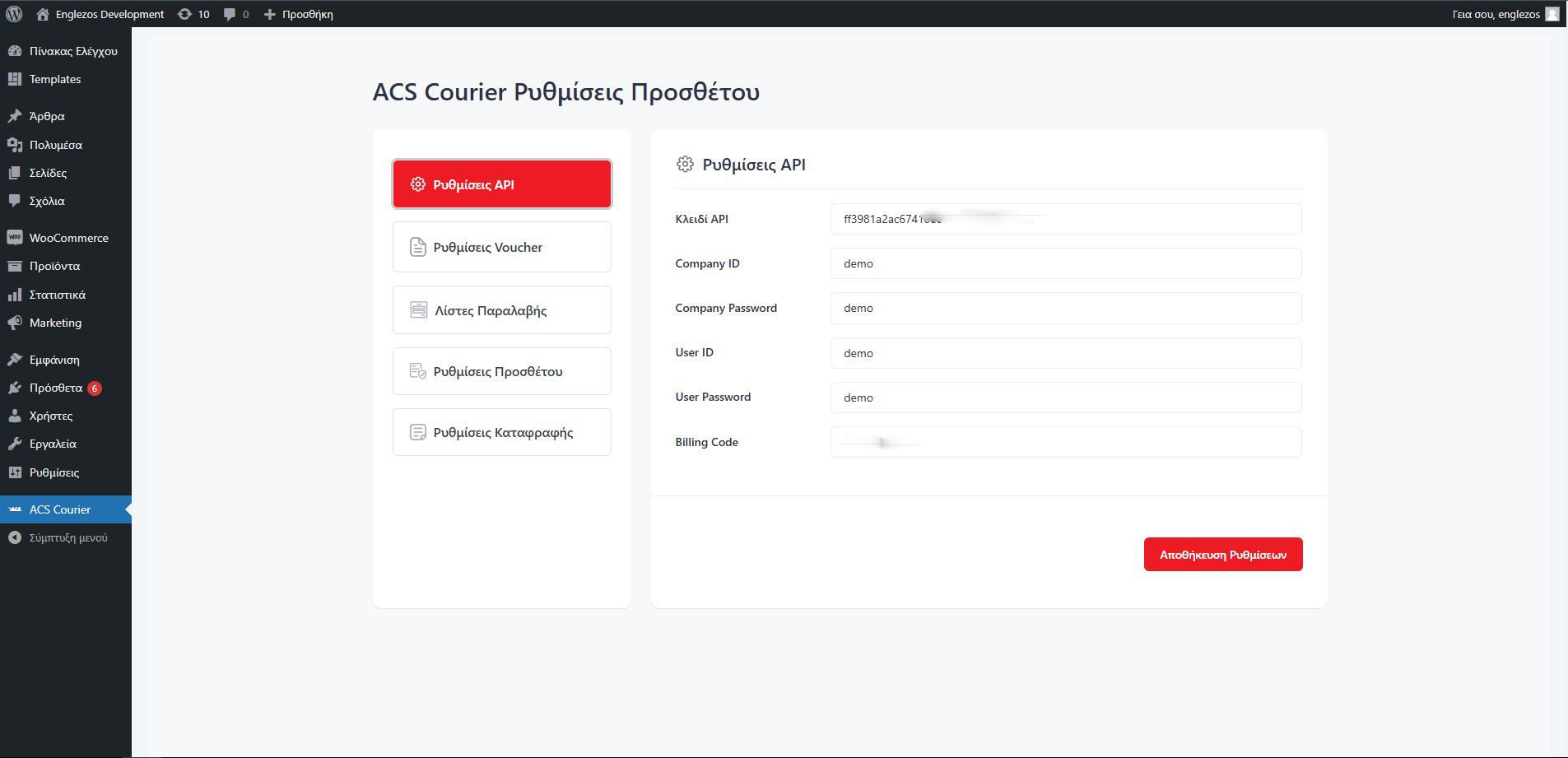Click the user avatar next to englezos
Viewport: 1568px width, 758px height.
point(1552,14)
